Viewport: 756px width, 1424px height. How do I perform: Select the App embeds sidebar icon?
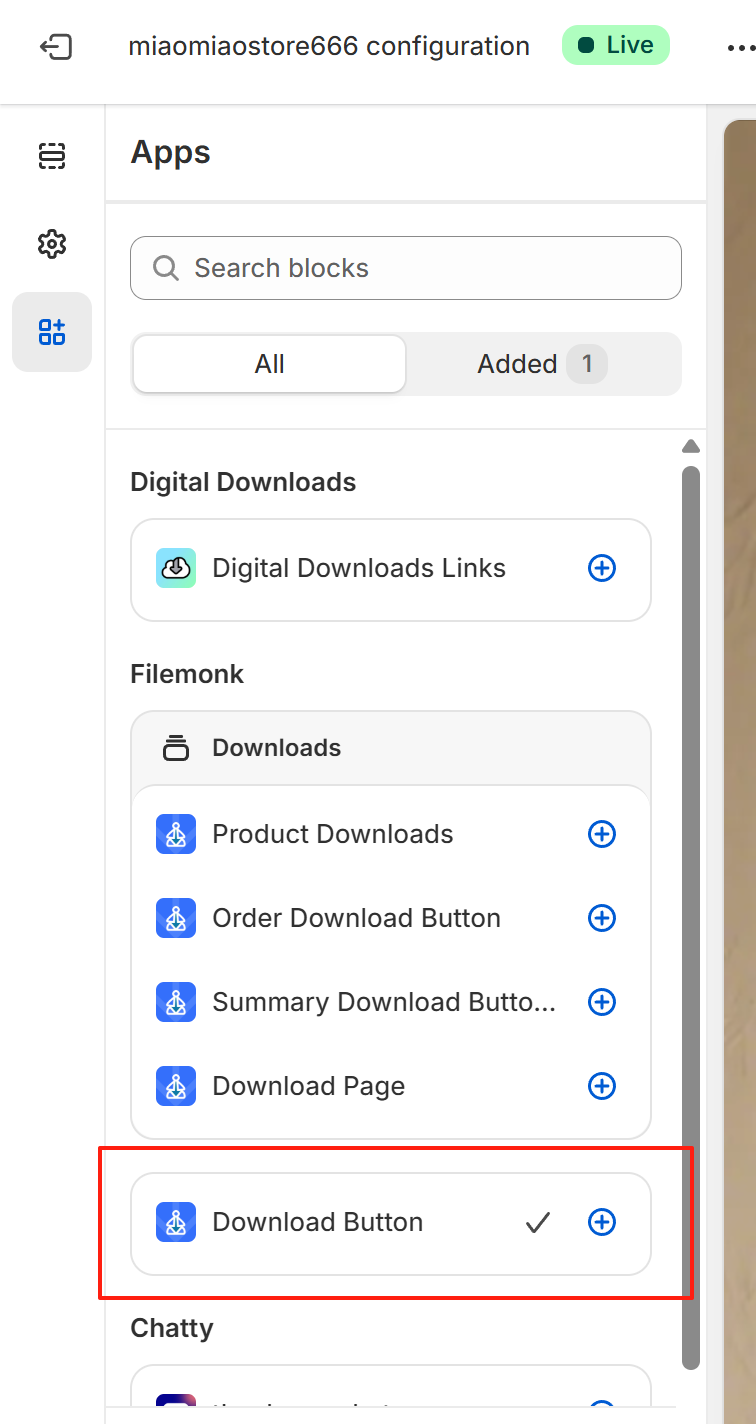pos(52,332)
